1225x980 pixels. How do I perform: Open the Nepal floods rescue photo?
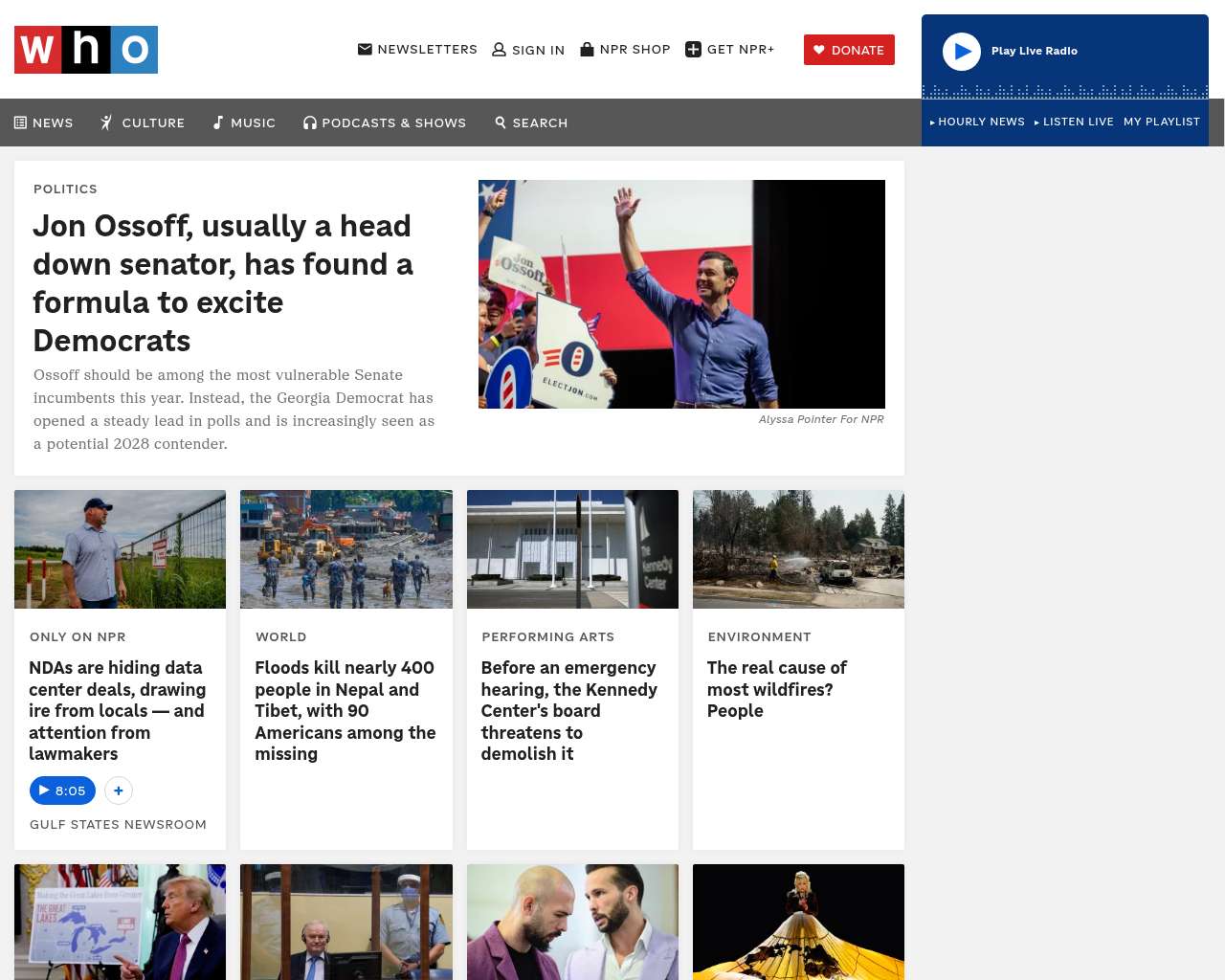point(346,549)
